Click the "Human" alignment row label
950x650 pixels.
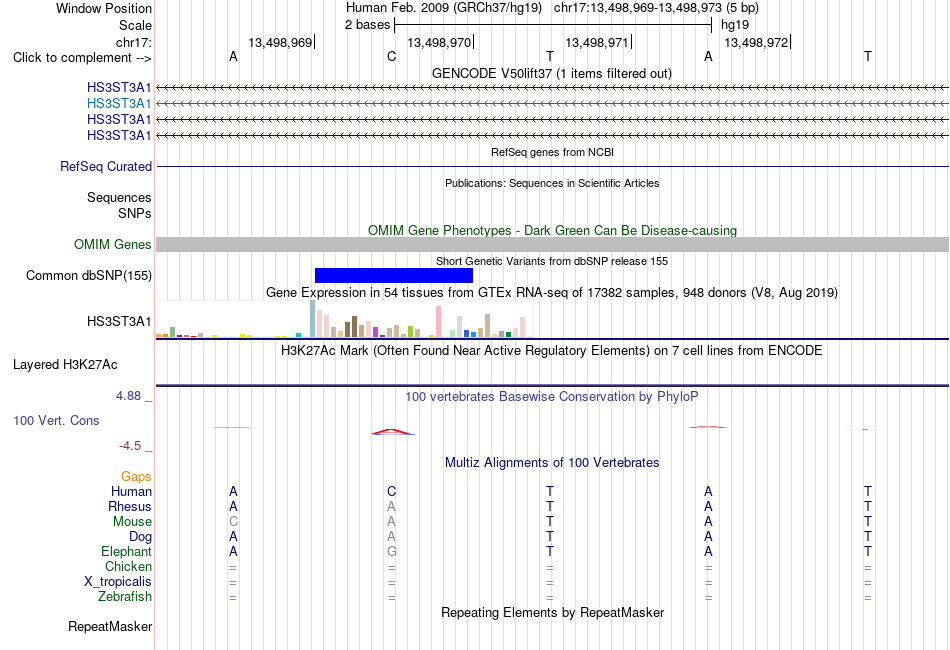[x=131, y=491]
